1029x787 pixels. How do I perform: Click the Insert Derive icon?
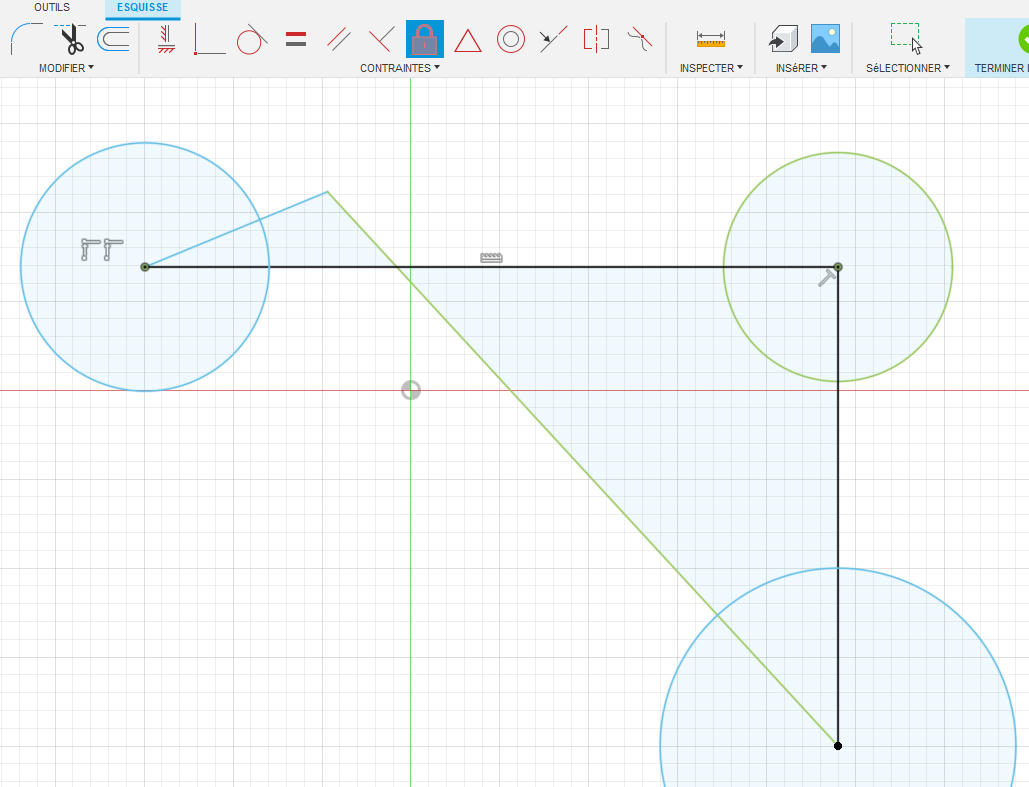tap(784, 39)
